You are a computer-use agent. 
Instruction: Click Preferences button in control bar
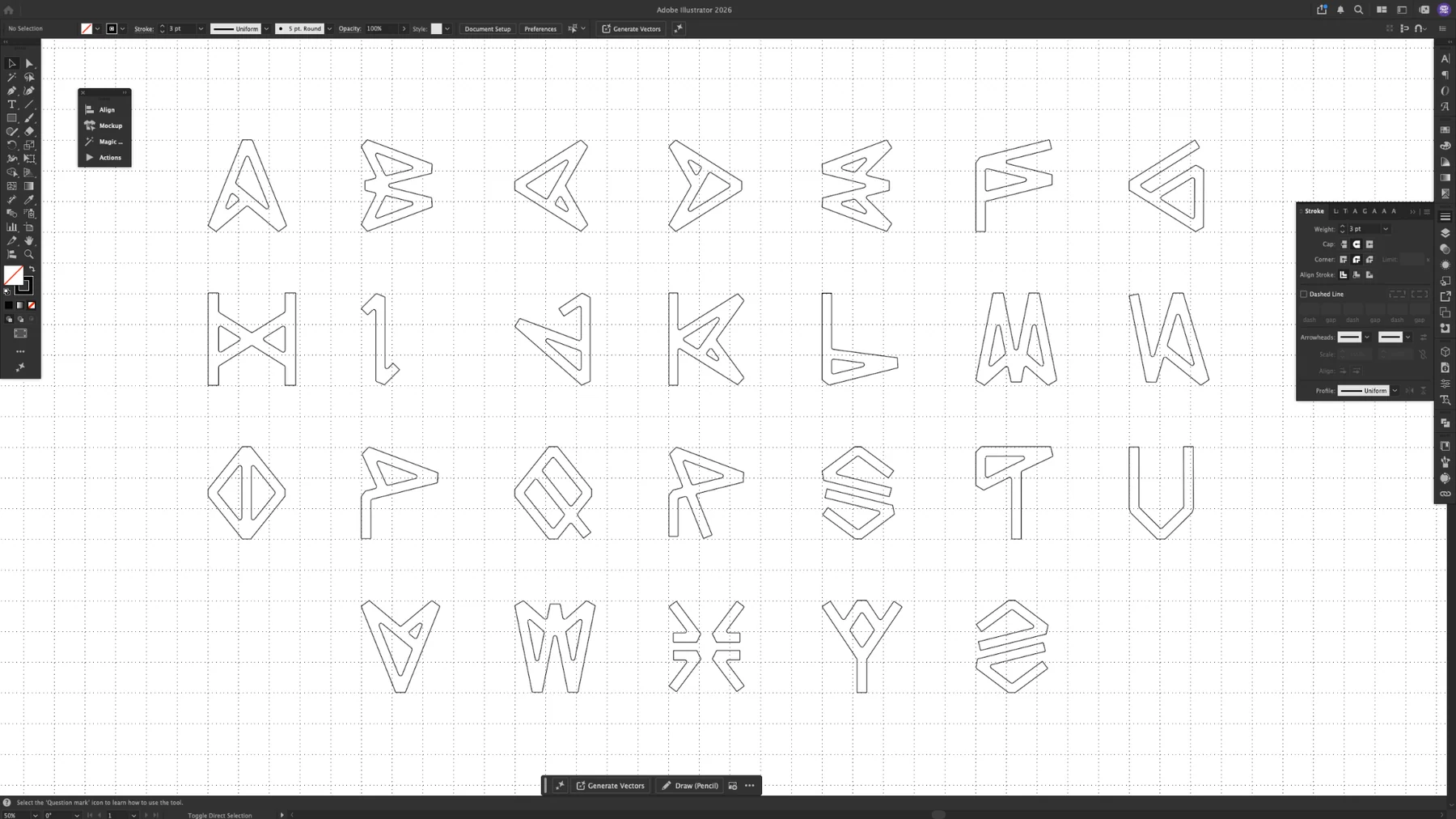540,29
